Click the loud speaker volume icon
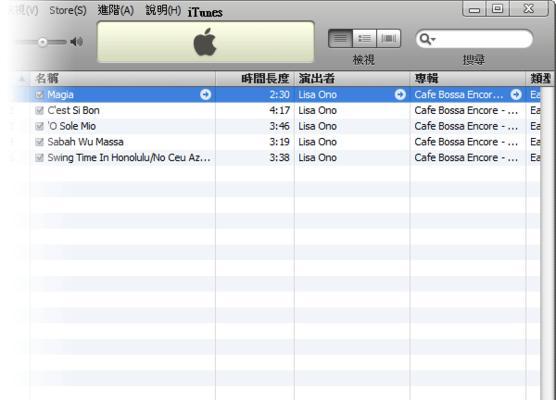The width and height of the screenshot is (556, 400). click(76, 42)
